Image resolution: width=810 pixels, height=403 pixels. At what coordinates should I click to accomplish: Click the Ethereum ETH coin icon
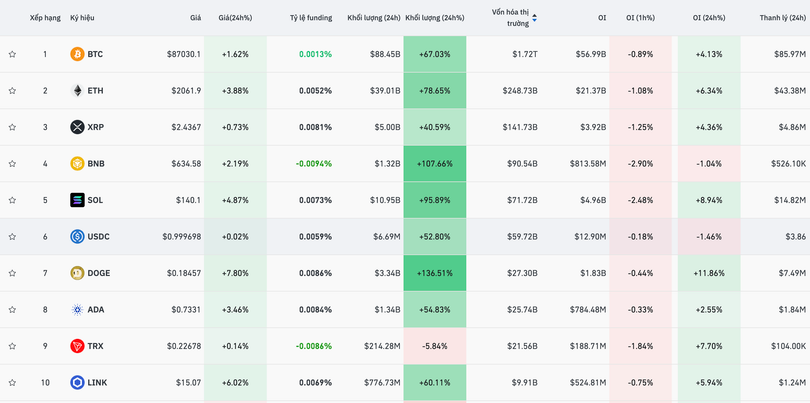[77, 91]
